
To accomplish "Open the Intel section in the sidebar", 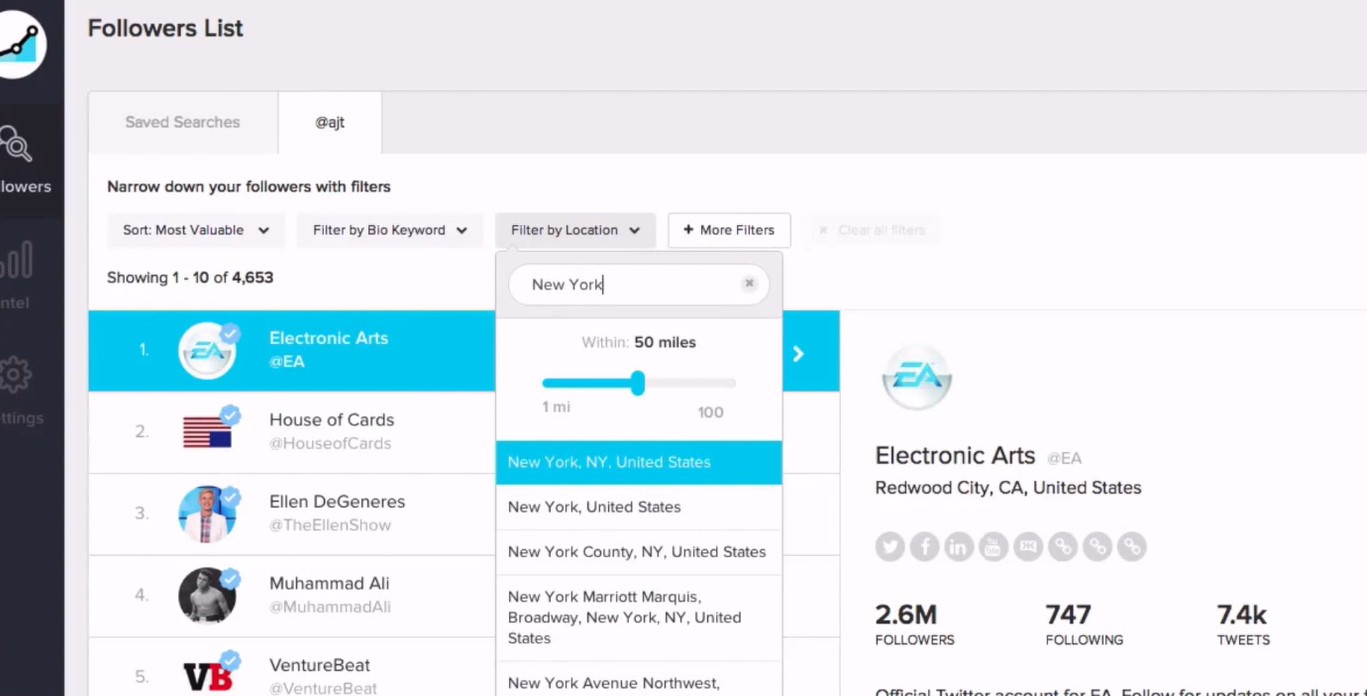I will pos(18,275).
